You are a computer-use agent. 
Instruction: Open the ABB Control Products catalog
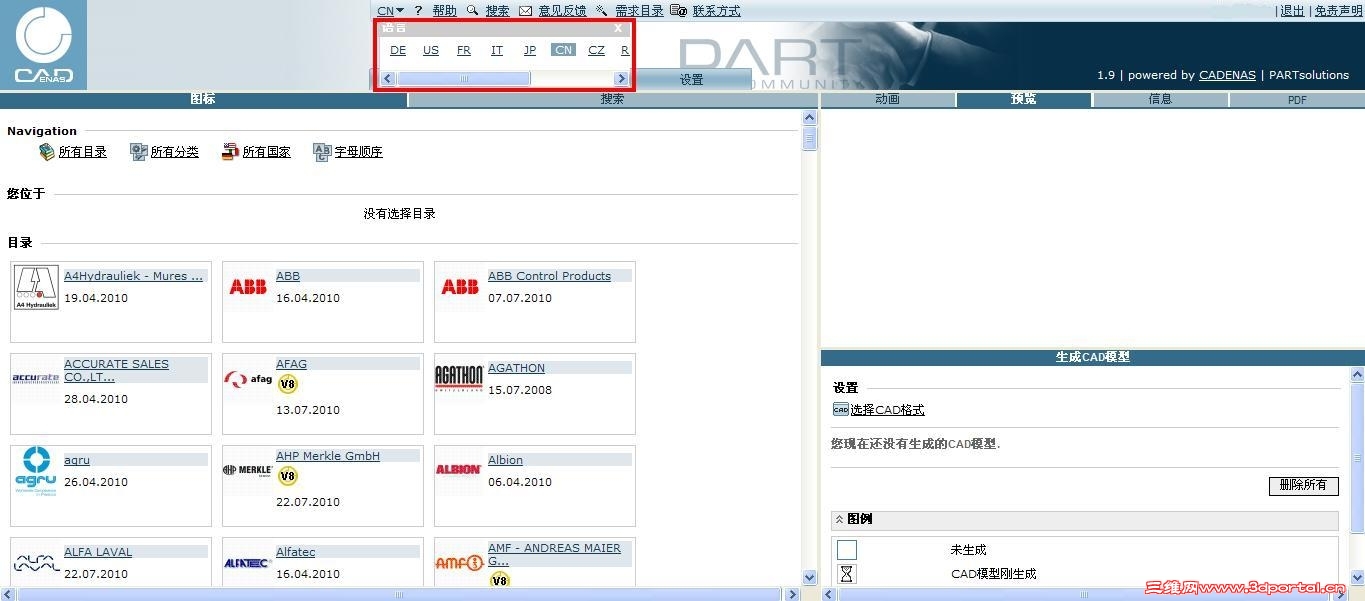(549, 276)
